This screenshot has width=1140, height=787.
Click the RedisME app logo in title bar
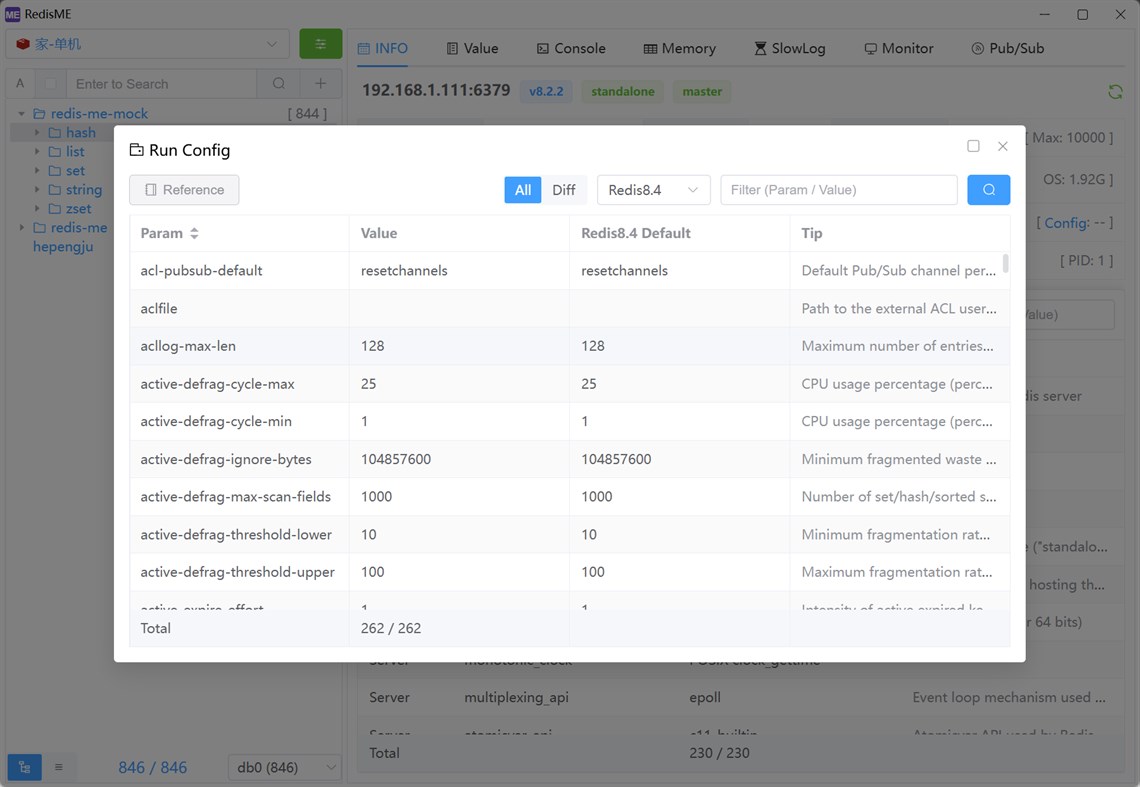[12, 15]
